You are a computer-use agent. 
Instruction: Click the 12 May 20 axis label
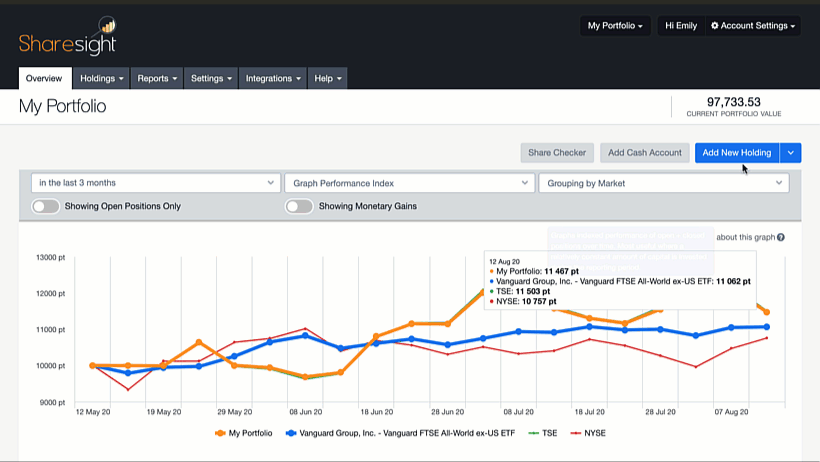click(x=93, y=412)
